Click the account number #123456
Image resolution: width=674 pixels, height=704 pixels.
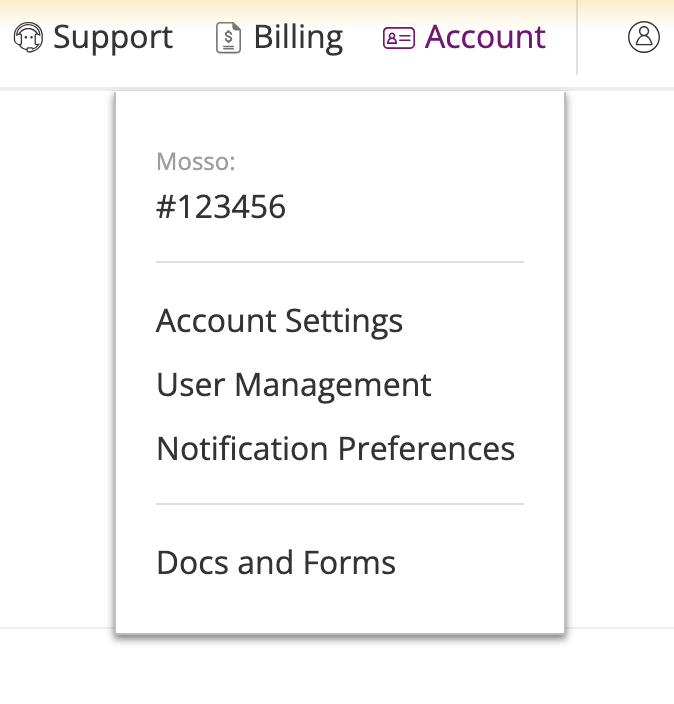(220, 207)
